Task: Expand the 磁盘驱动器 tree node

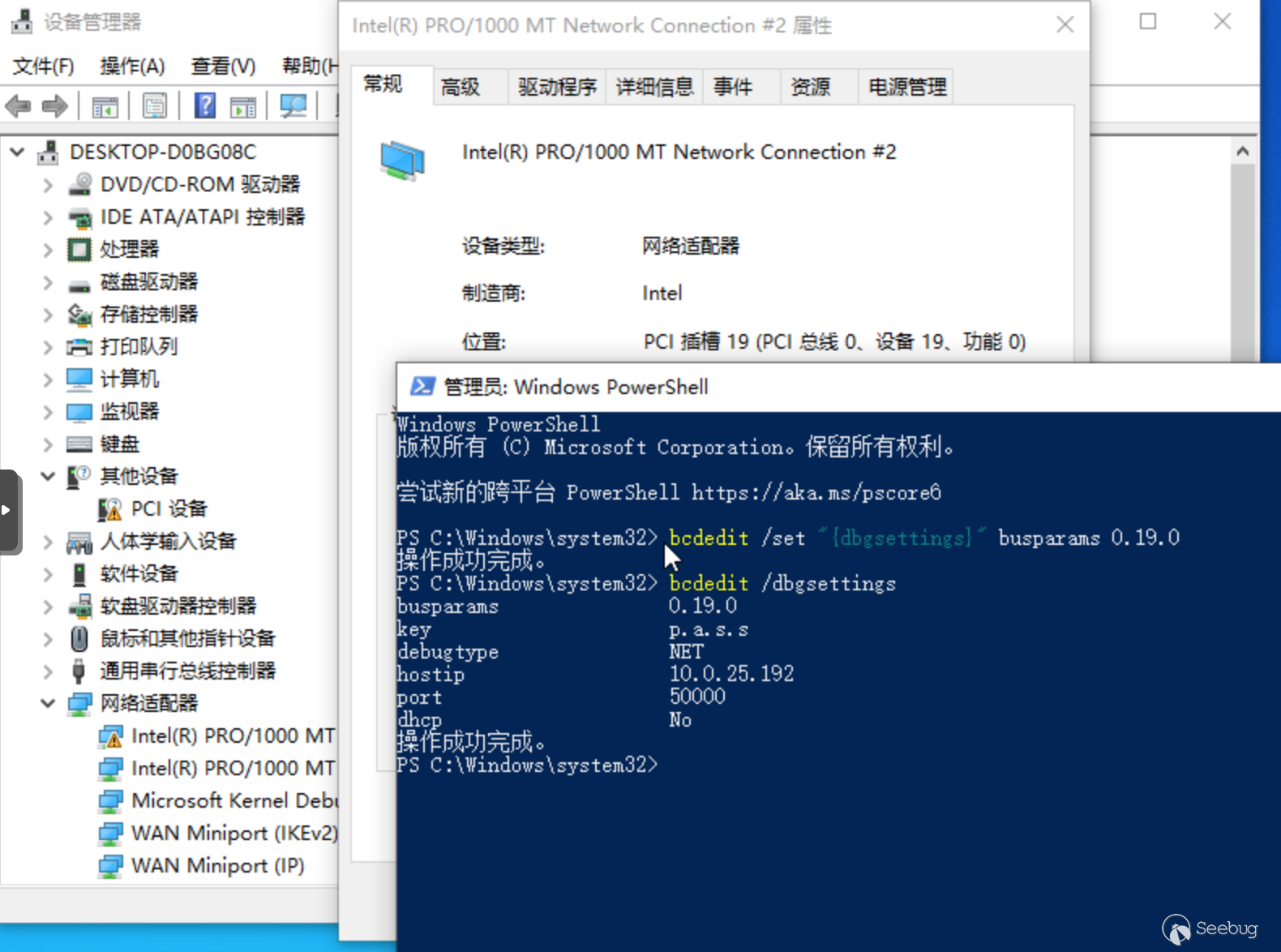Action: pos(48,282)
